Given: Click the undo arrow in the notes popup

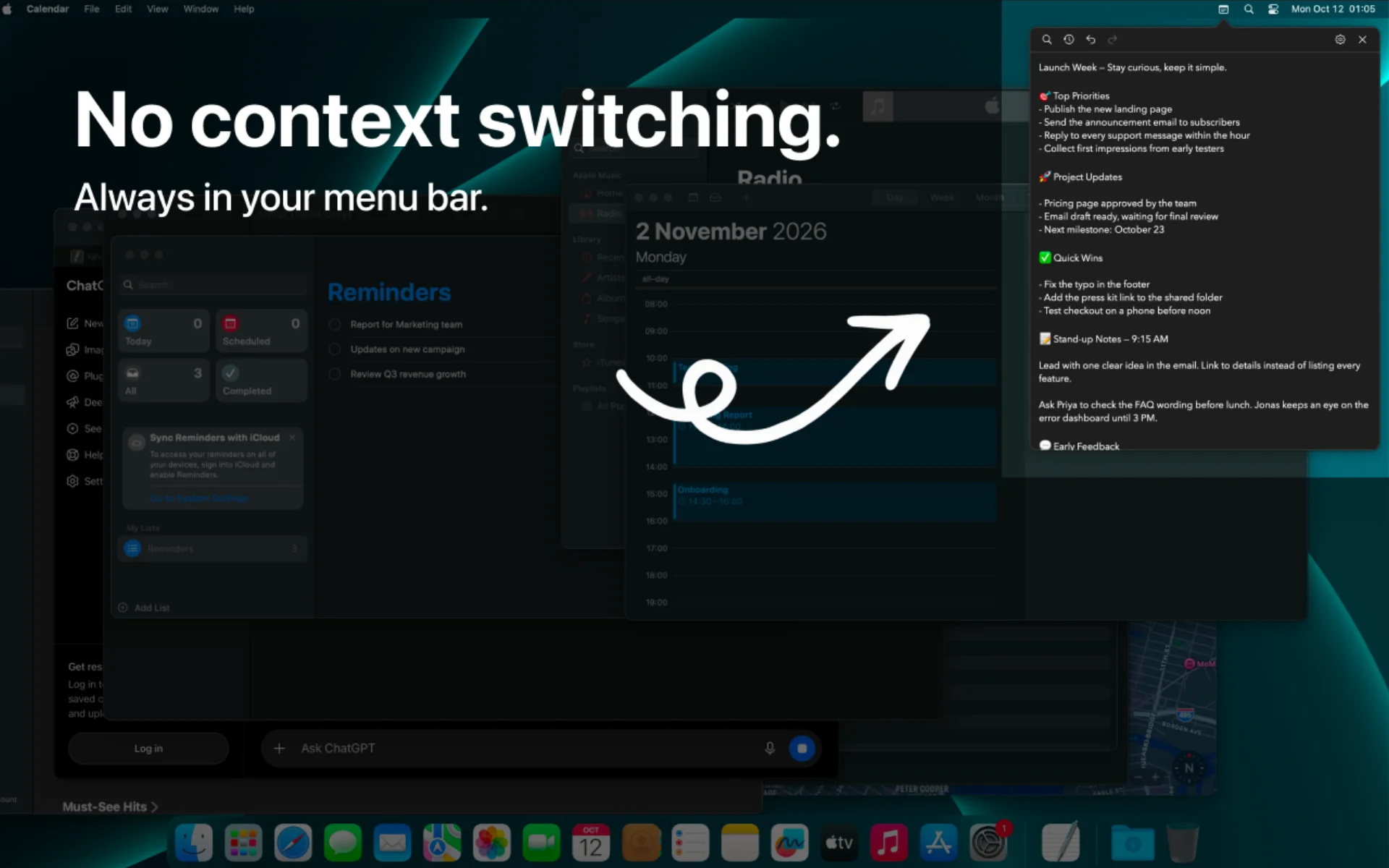Looking at the screenshot, I should (x=1091, y=40).
